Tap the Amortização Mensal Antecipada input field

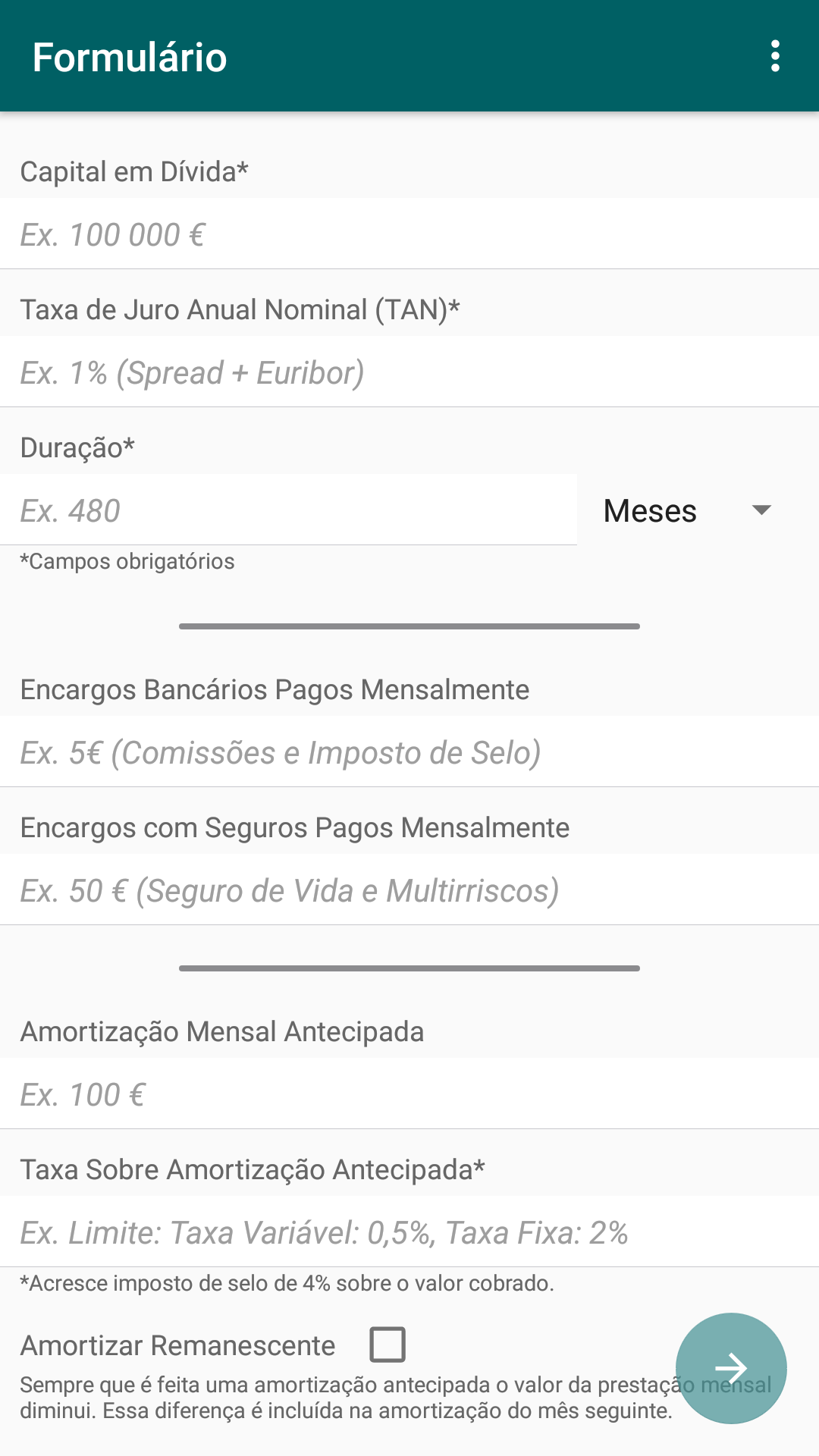pos(409,1094)
